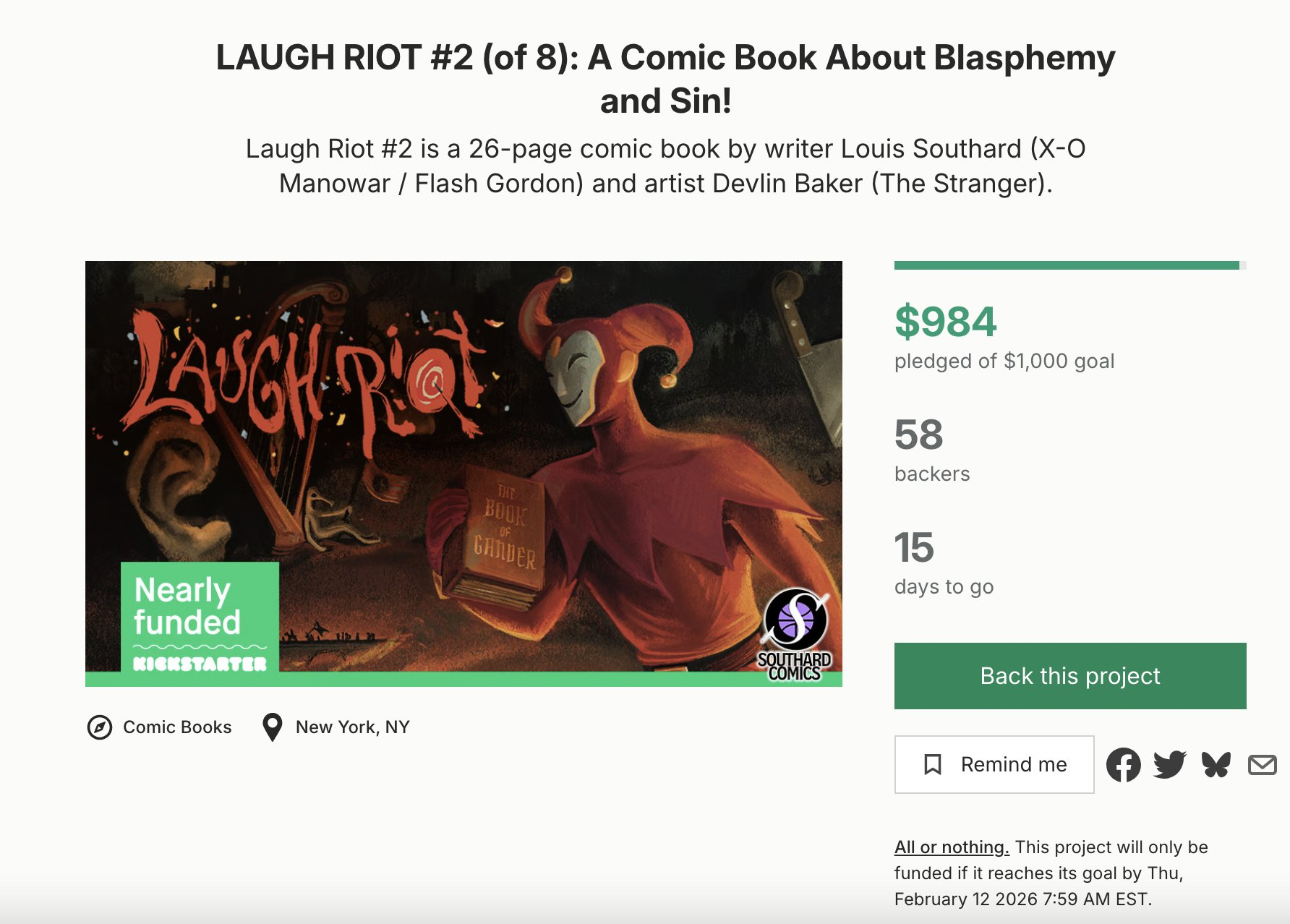Share the project on Facebook

click(x=1123, y=765)
